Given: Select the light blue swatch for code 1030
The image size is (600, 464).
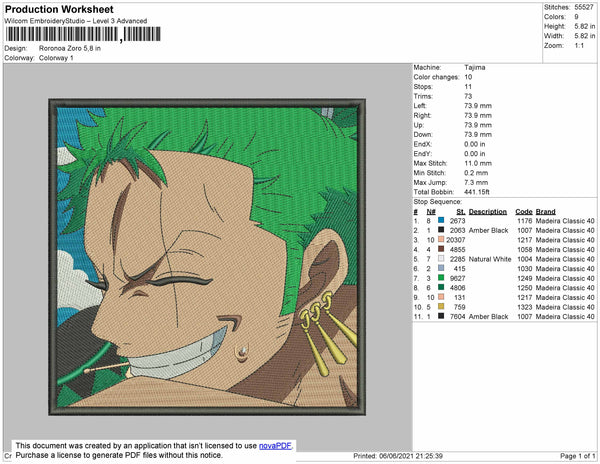Looking at the screenshot, I should pos(441,269).
